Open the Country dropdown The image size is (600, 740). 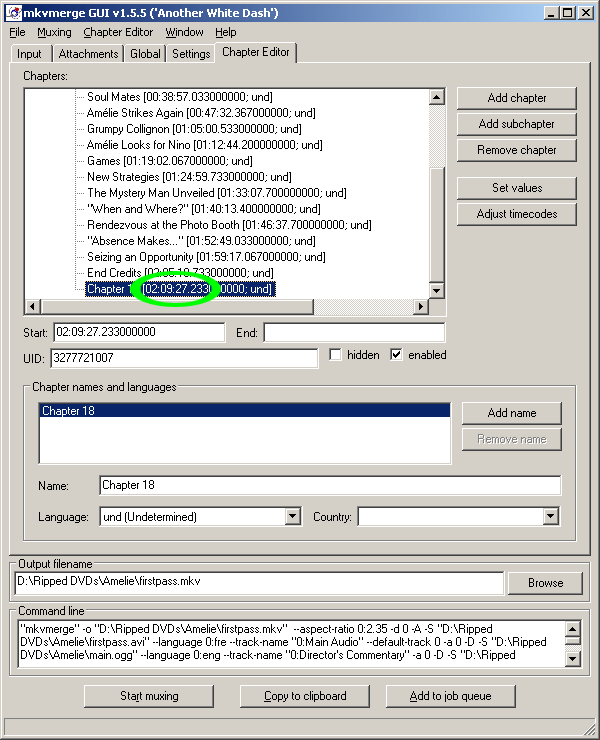coord(550,516)
